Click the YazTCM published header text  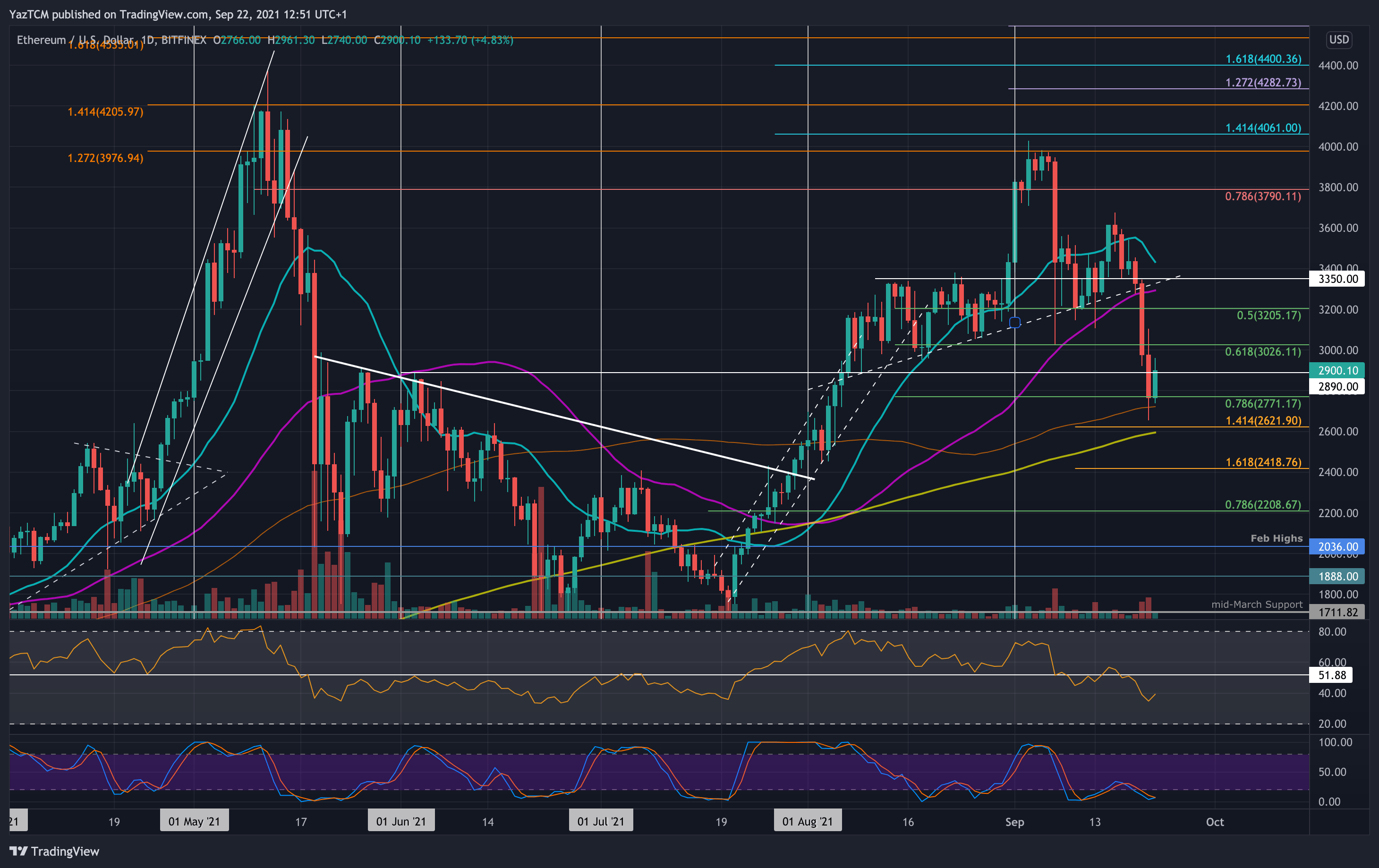[178, 14]
